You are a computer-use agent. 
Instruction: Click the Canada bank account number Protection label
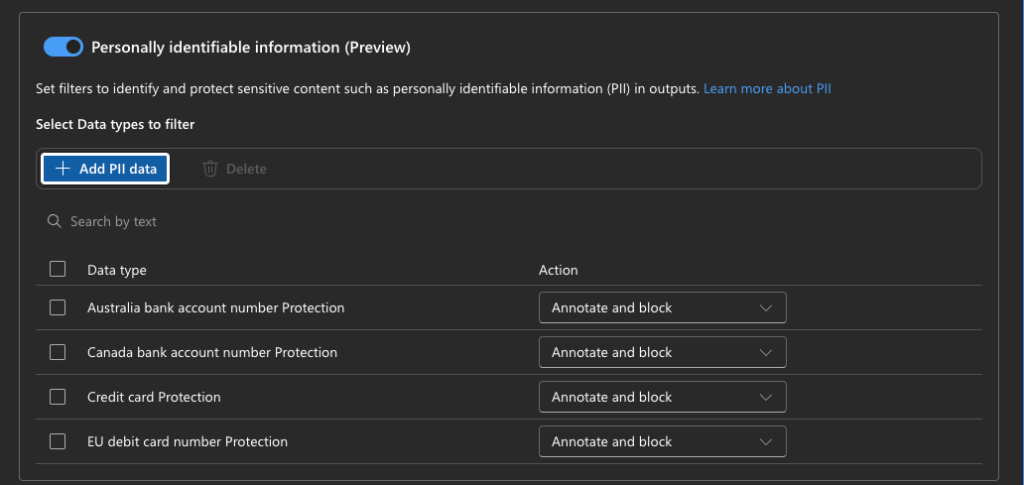point(212,352)
